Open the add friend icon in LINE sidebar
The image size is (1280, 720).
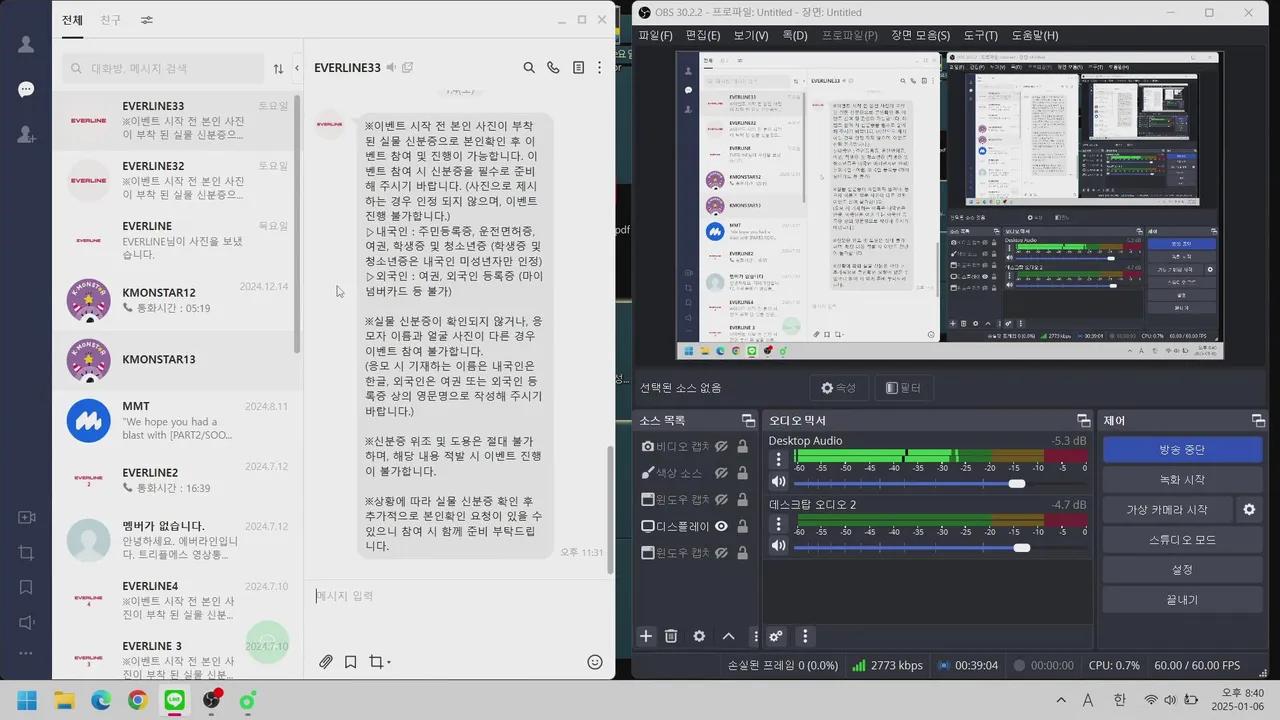[26, 134]
